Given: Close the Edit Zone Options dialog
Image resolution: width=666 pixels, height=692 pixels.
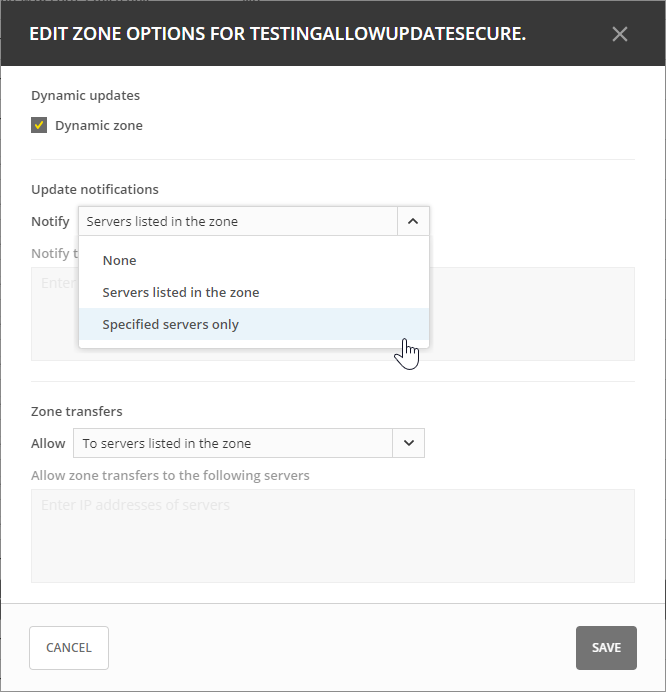Looking at the screenshot, I should [620, 34].
